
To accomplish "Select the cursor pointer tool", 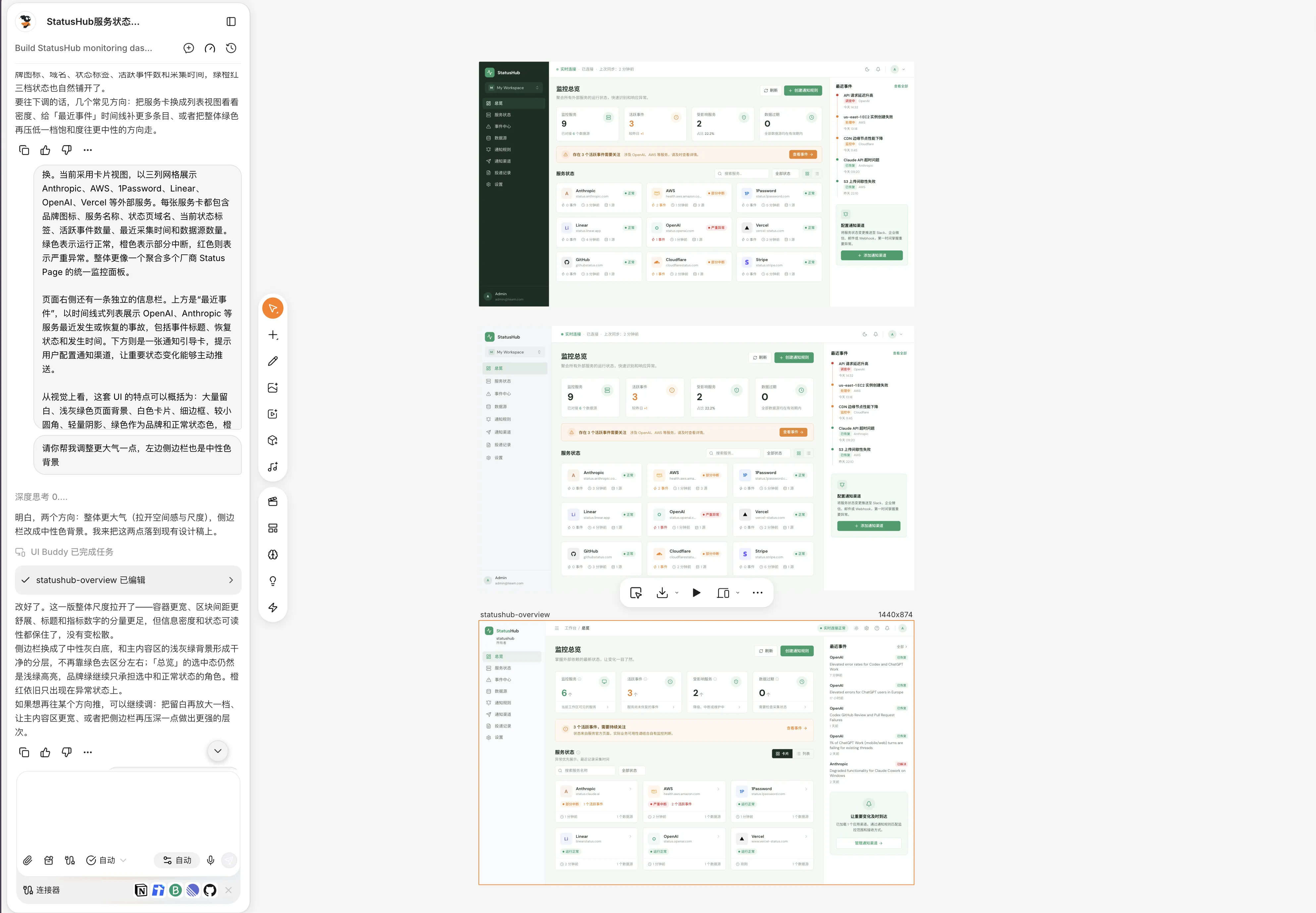I will (x=273, y=308).
